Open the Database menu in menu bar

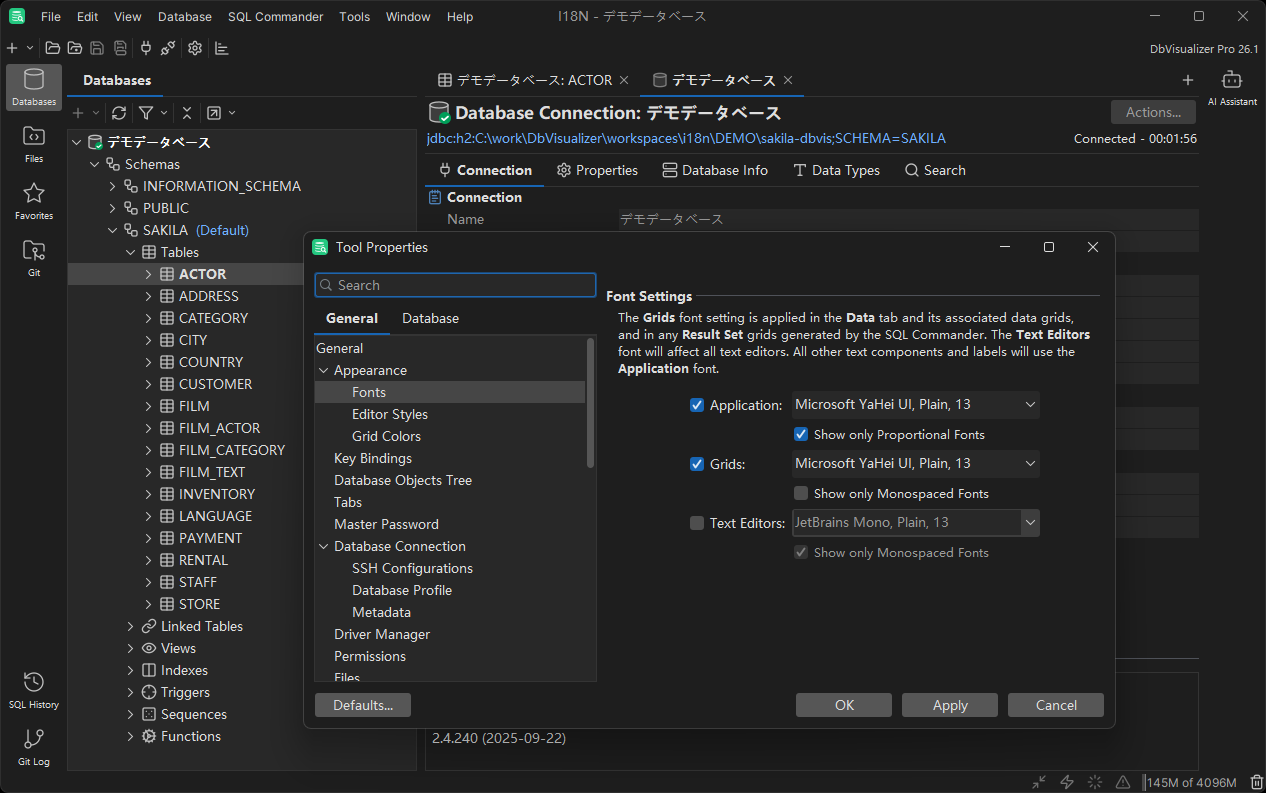(x=185, y=17)
